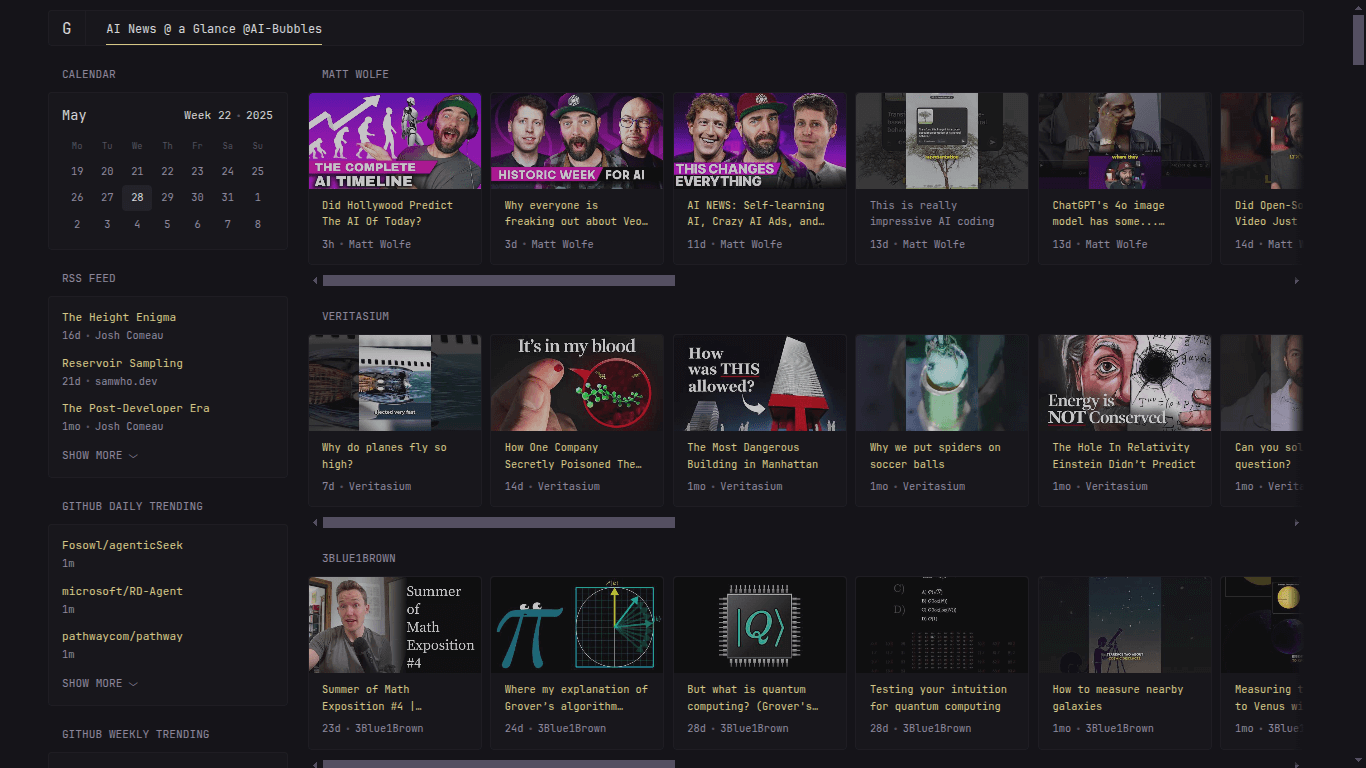Image resolution: width=1366 pixels, height=768 pixels.
Task: Open 'How One Company Secretly Poisoned' title
Action: point(573,455)
